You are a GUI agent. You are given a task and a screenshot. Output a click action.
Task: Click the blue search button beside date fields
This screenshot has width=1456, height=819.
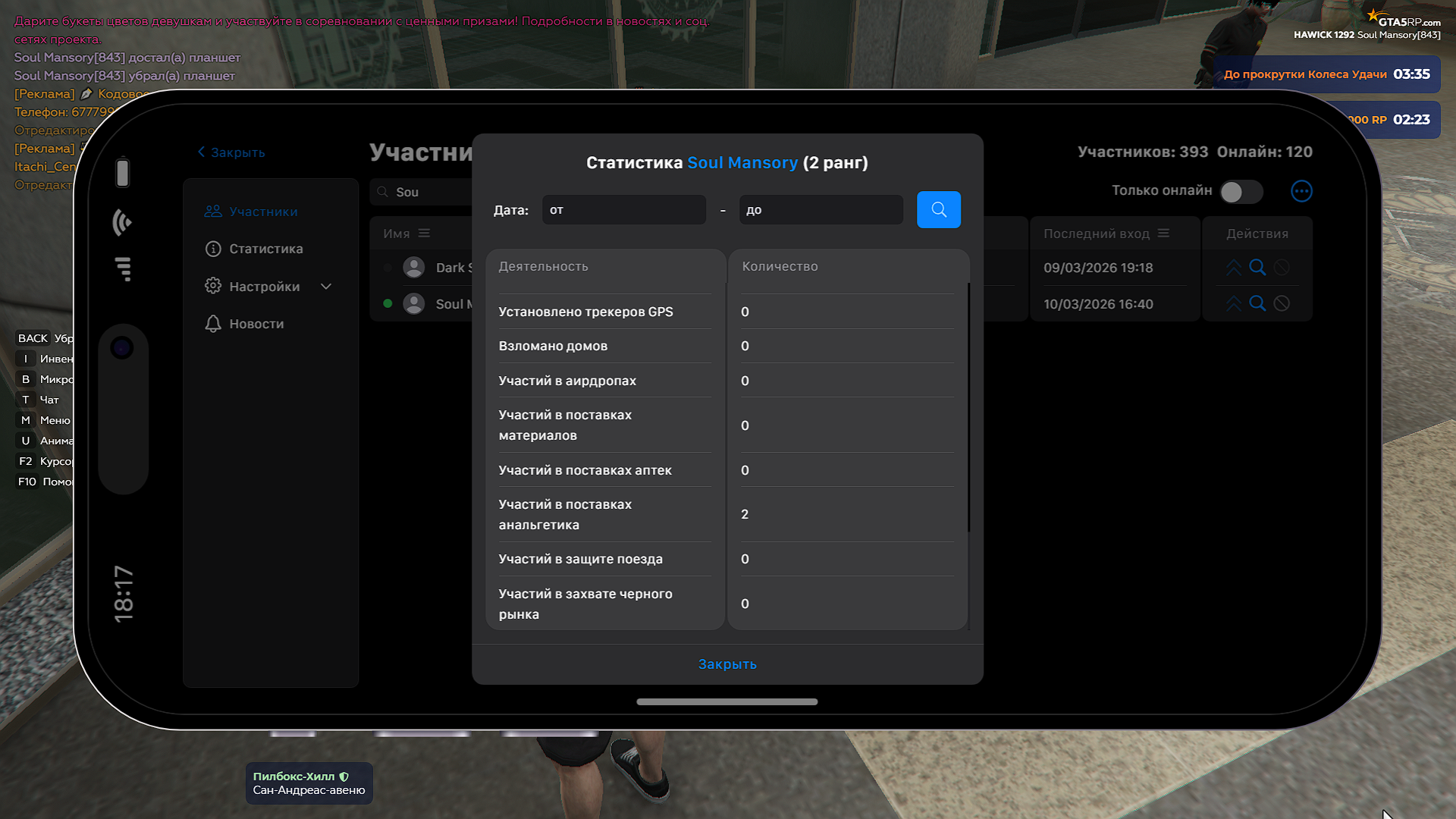938,209
